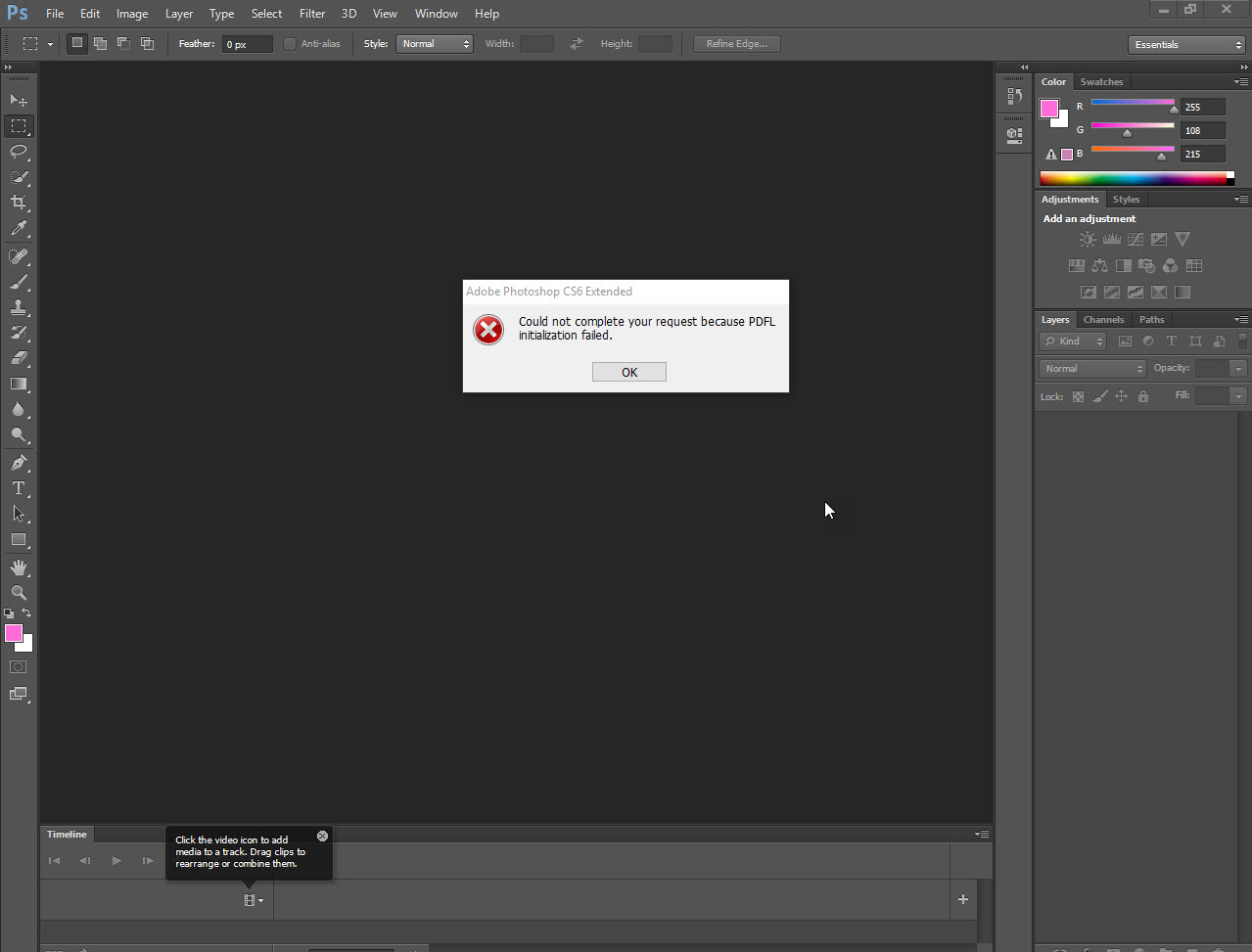Toggle Quick Mask mode icon
Screen dimensions: 1252x952
point(18,667)
